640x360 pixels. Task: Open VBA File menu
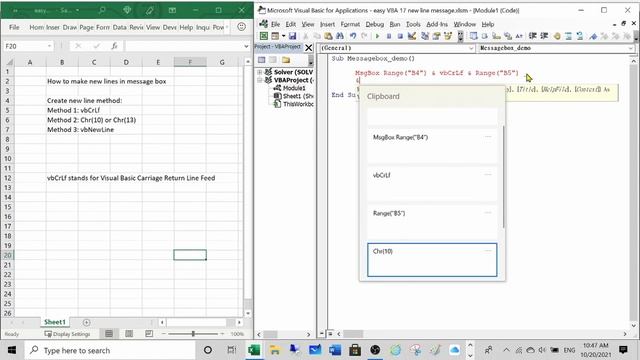point(276,24)
